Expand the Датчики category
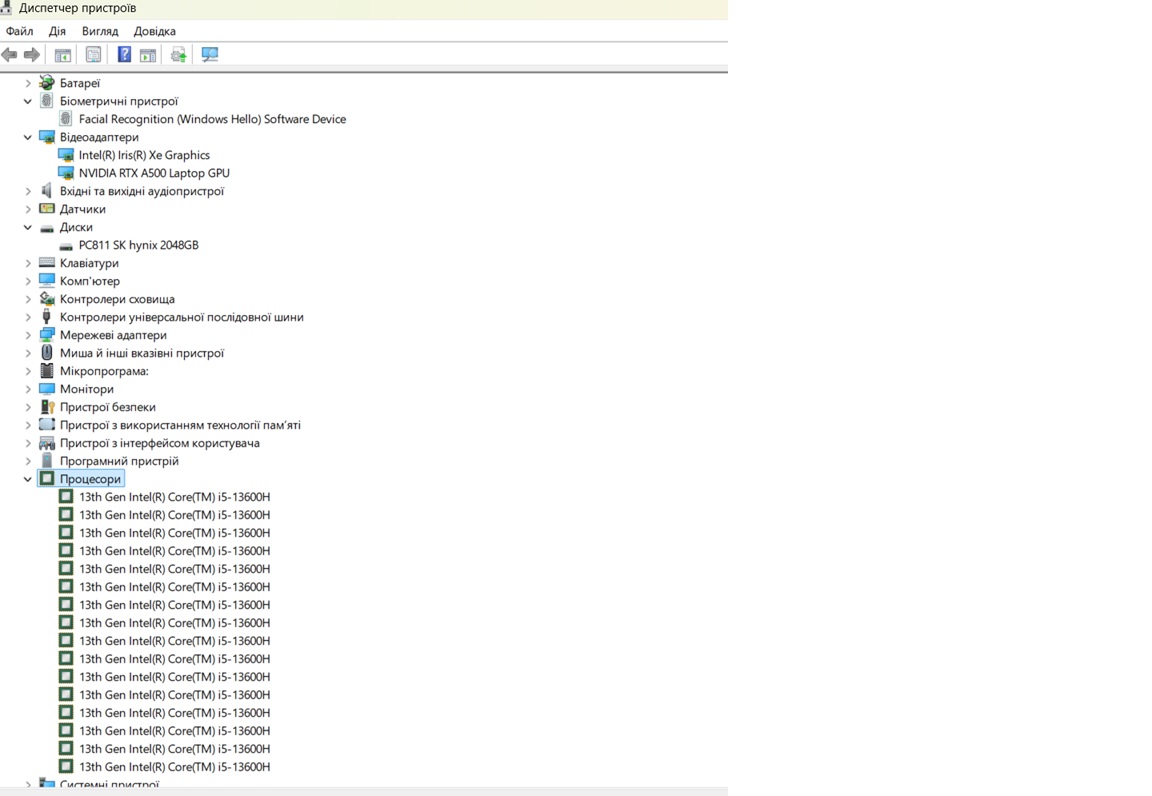Image resolution: width=1152 pixels, height=796 pixels. [28, 209]
